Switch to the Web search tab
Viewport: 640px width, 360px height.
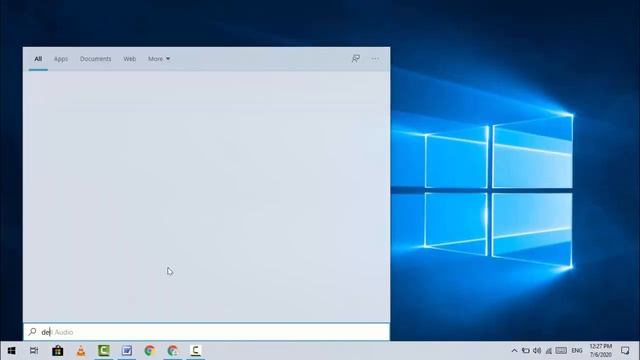point(129,59)
